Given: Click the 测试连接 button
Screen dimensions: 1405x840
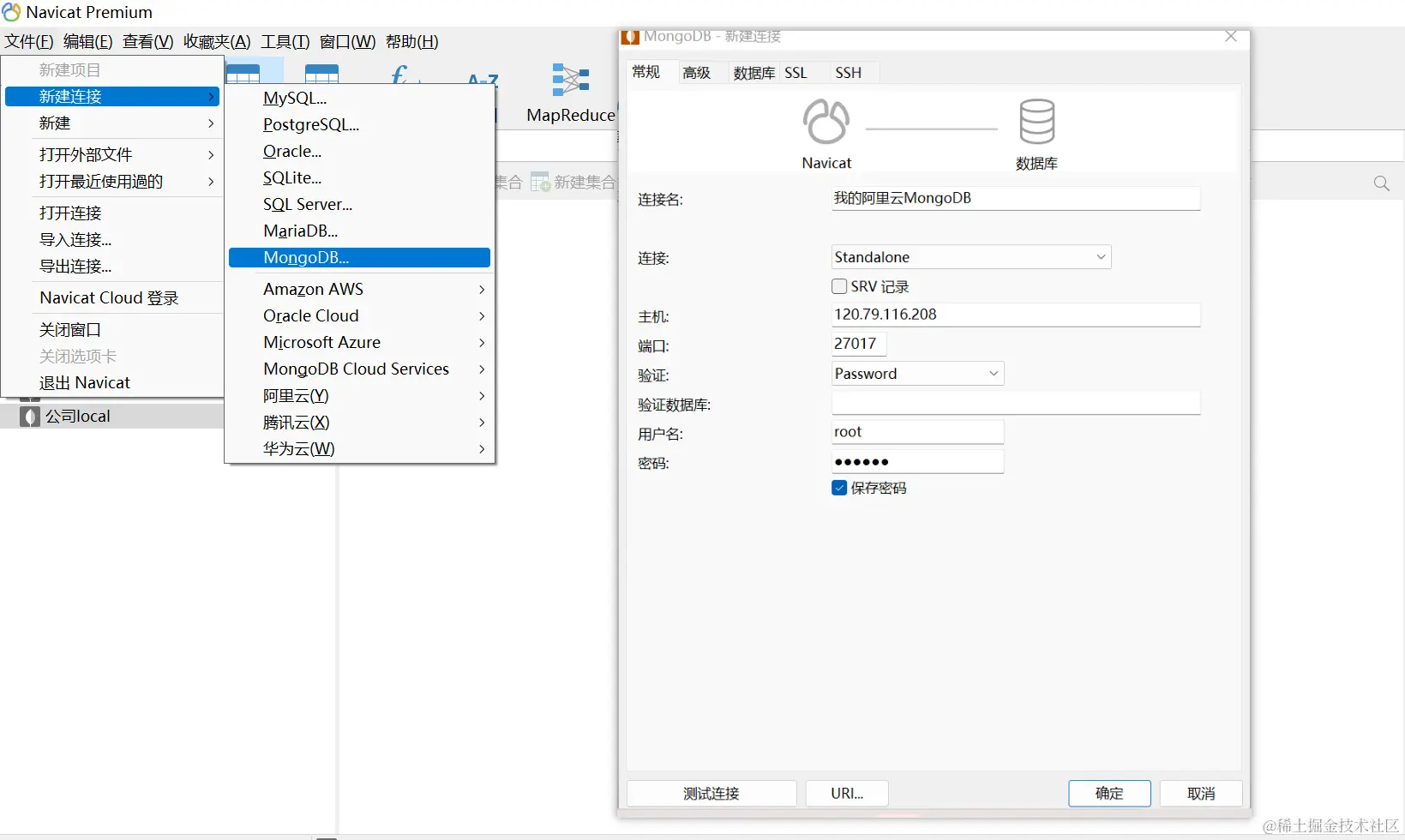Looking at the screenshot, I should pos(712,794).
